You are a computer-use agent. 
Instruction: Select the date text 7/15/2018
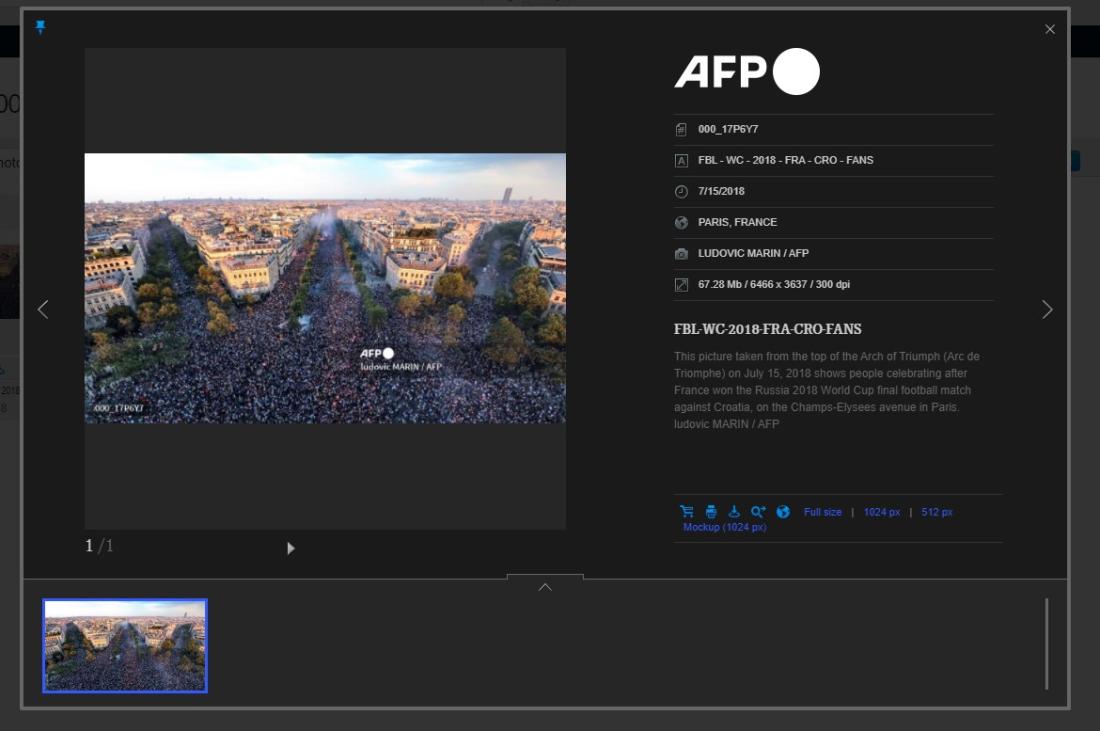[721, 191]
